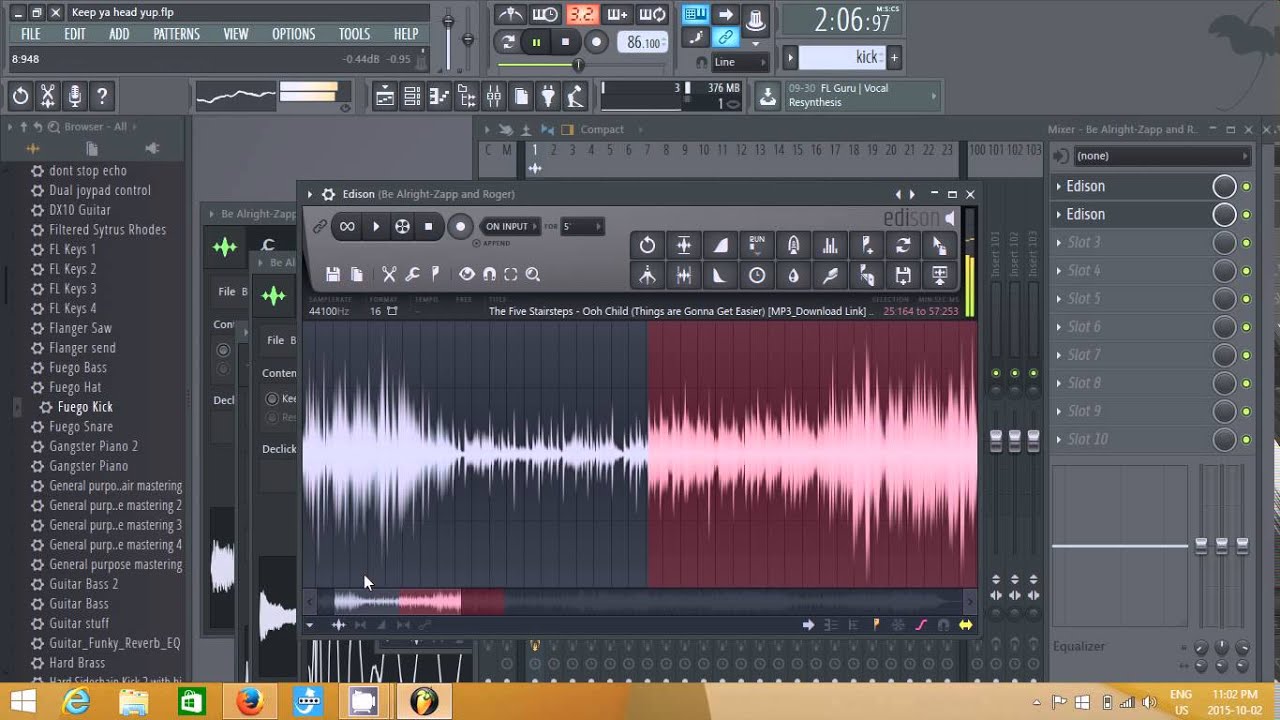Open the help question mark icon
Image resolution: width=1280 pixels, height=720 pixels.
(x=101, y=97)
